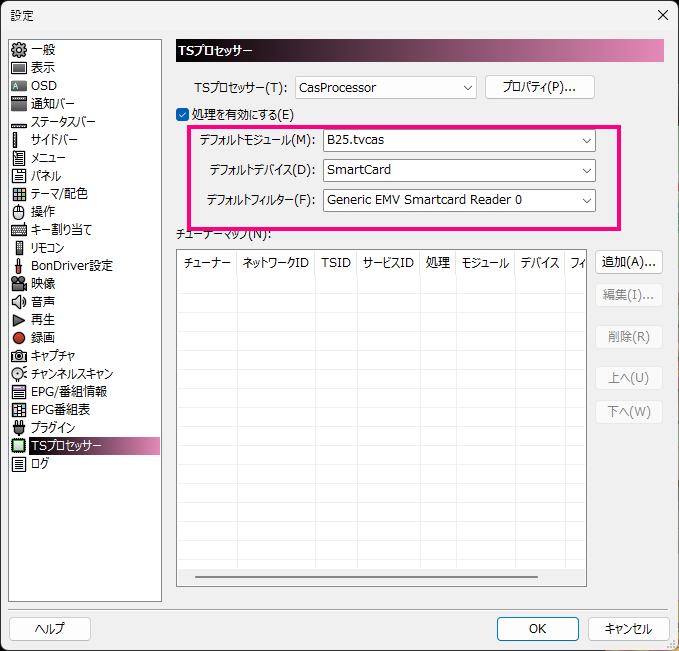Click the keyboard icon for キー割り当て

click(x=19, y=230)
